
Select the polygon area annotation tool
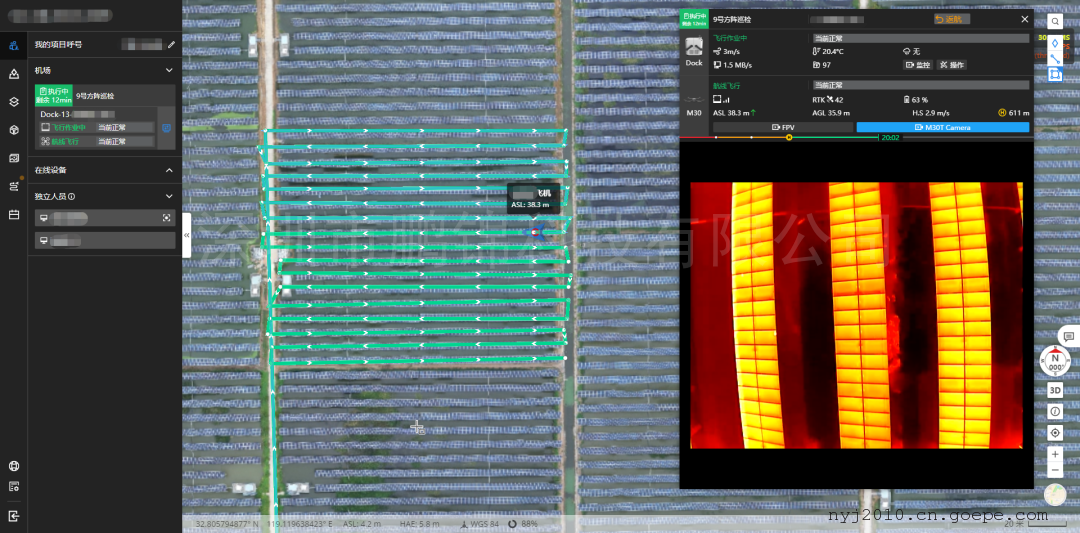[1055, 74]
